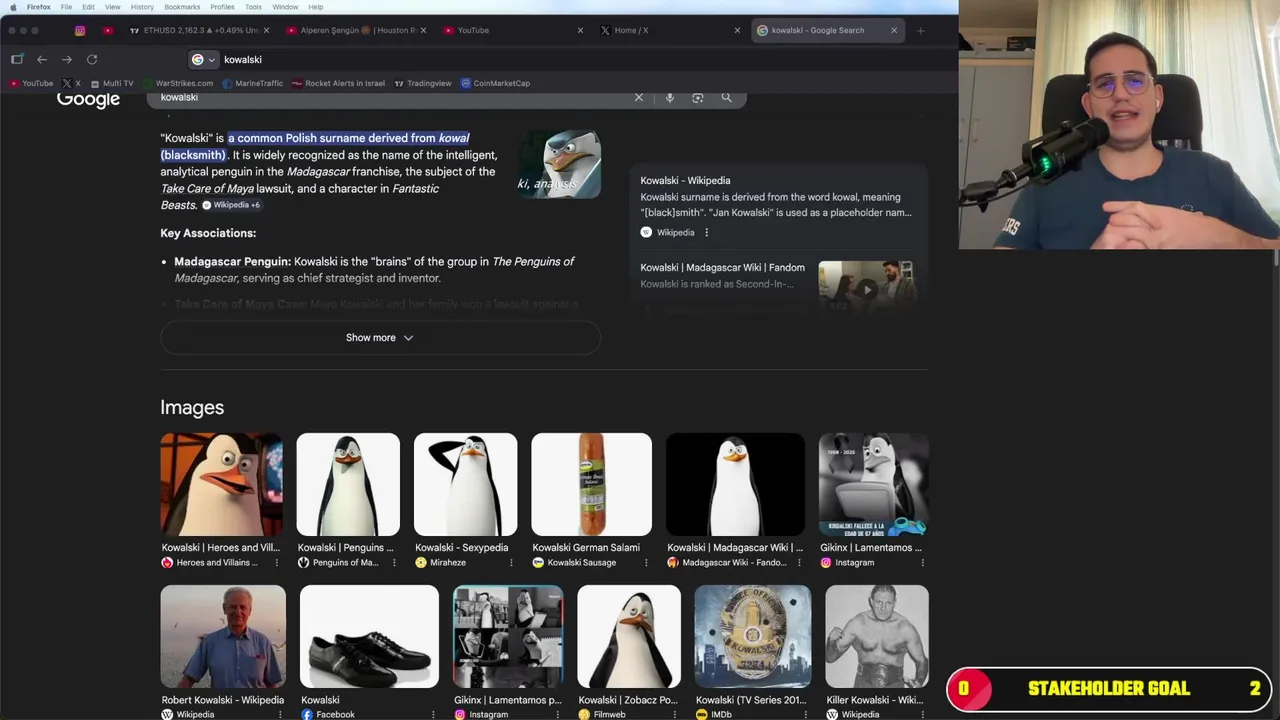Toggle the Firefox sidebar button
Screen dimensions: 1280x720
click(x=17, y=59)
